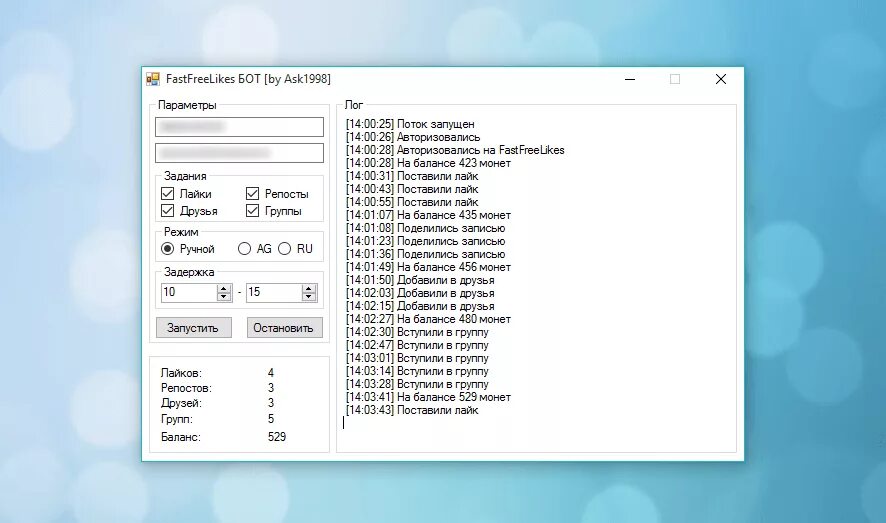Image resolution: width=886 pixels, height=523 pixels.
Task: Click the Друзей: statistics label
Action: pyautogui.click(x=181, y=403)
